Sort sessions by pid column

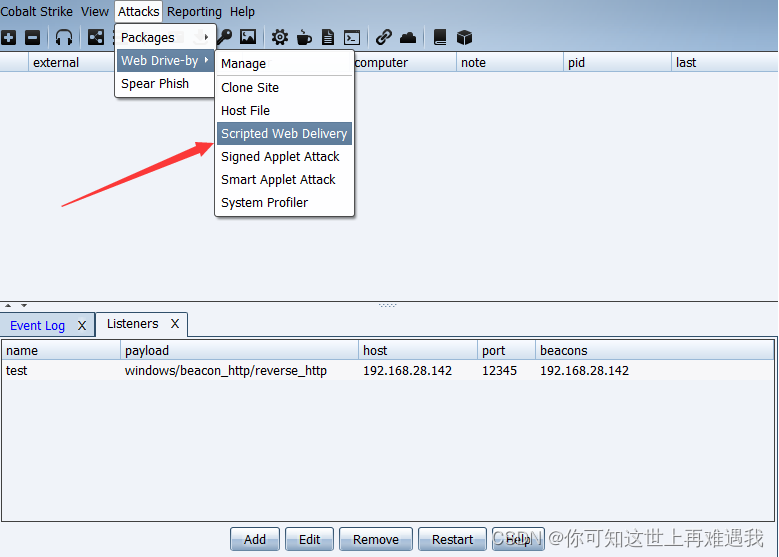(617, 63)
